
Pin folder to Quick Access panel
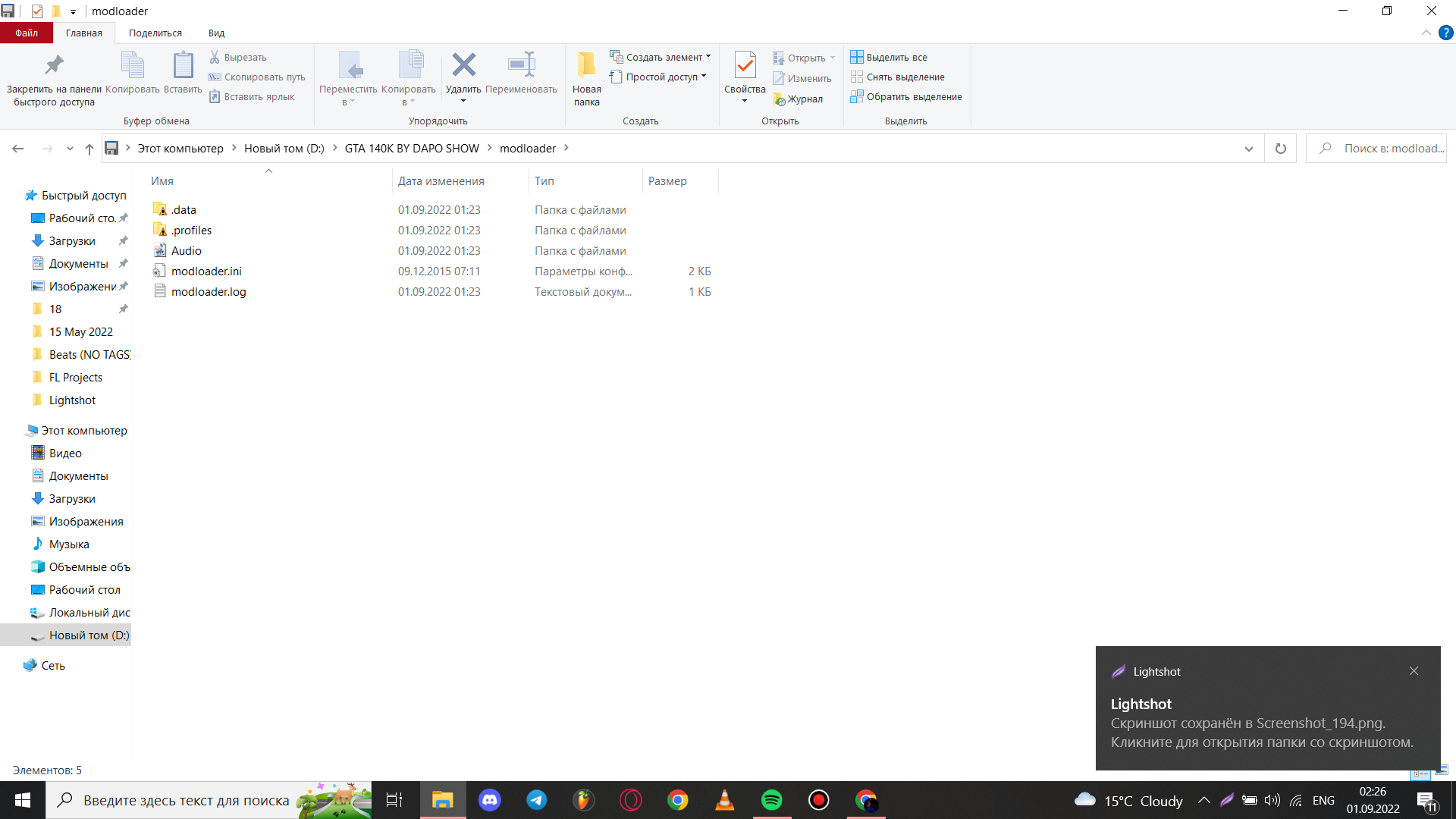coord(54,79)
